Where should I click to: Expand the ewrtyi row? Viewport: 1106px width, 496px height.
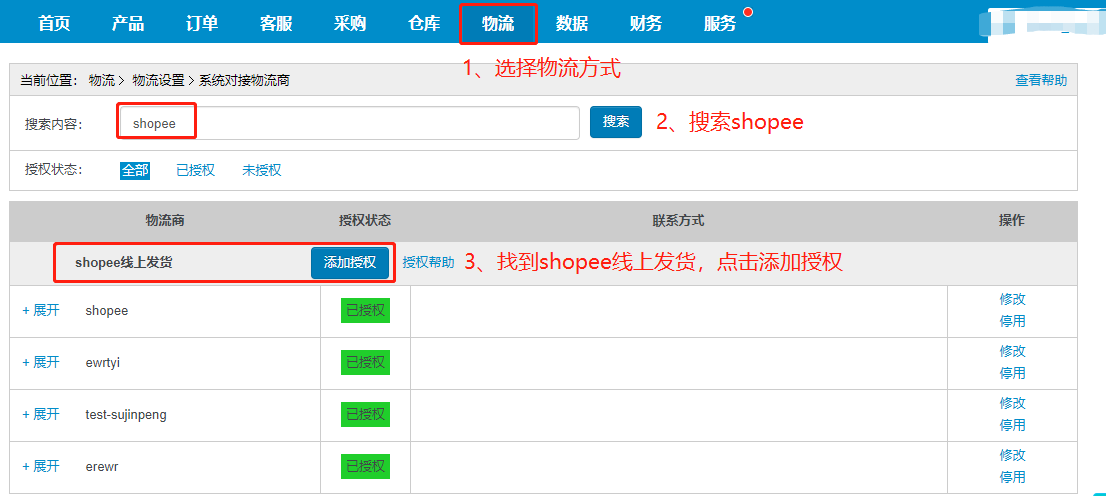tap(41, 362)
